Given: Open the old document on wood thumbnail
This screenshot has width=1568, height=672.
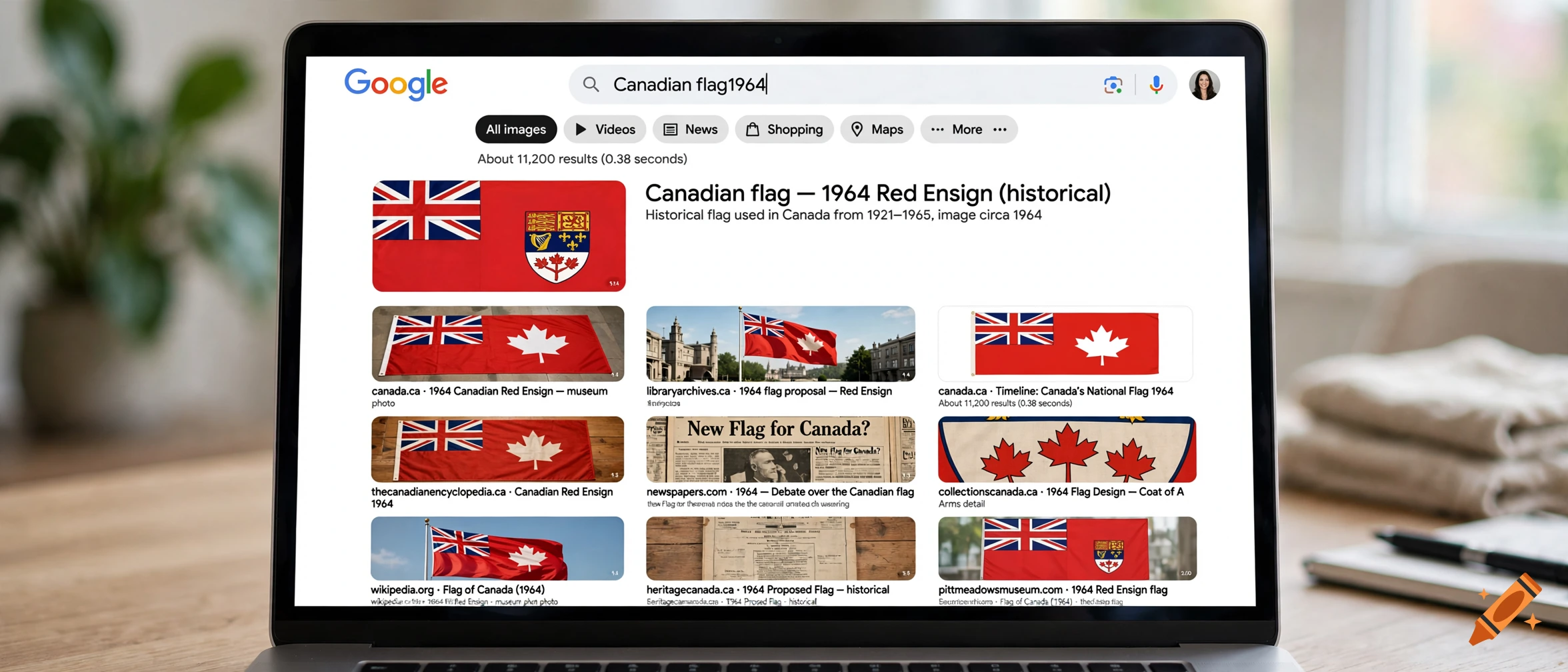Looking at the screenshot, I should (x=781, y=549).
